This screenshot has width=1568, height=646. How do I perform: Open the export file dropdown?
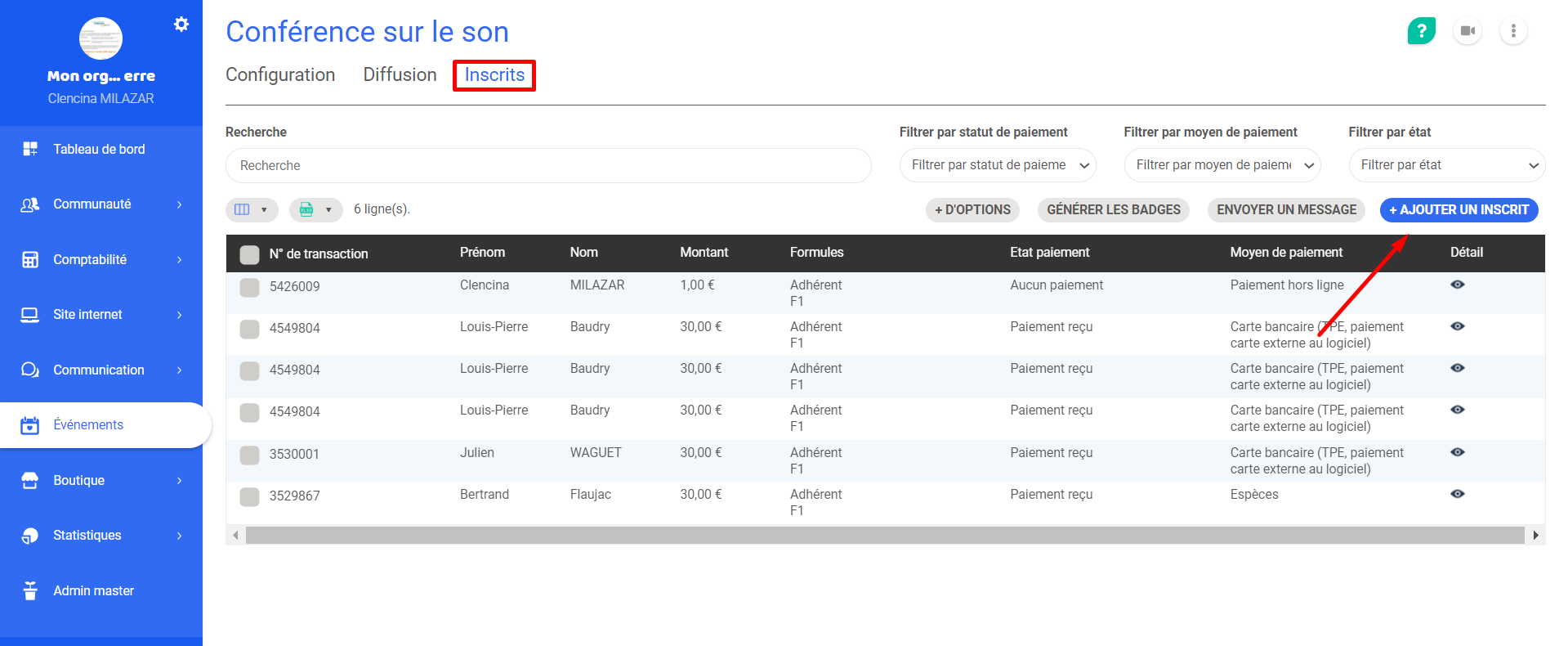(x=316, y=209)
